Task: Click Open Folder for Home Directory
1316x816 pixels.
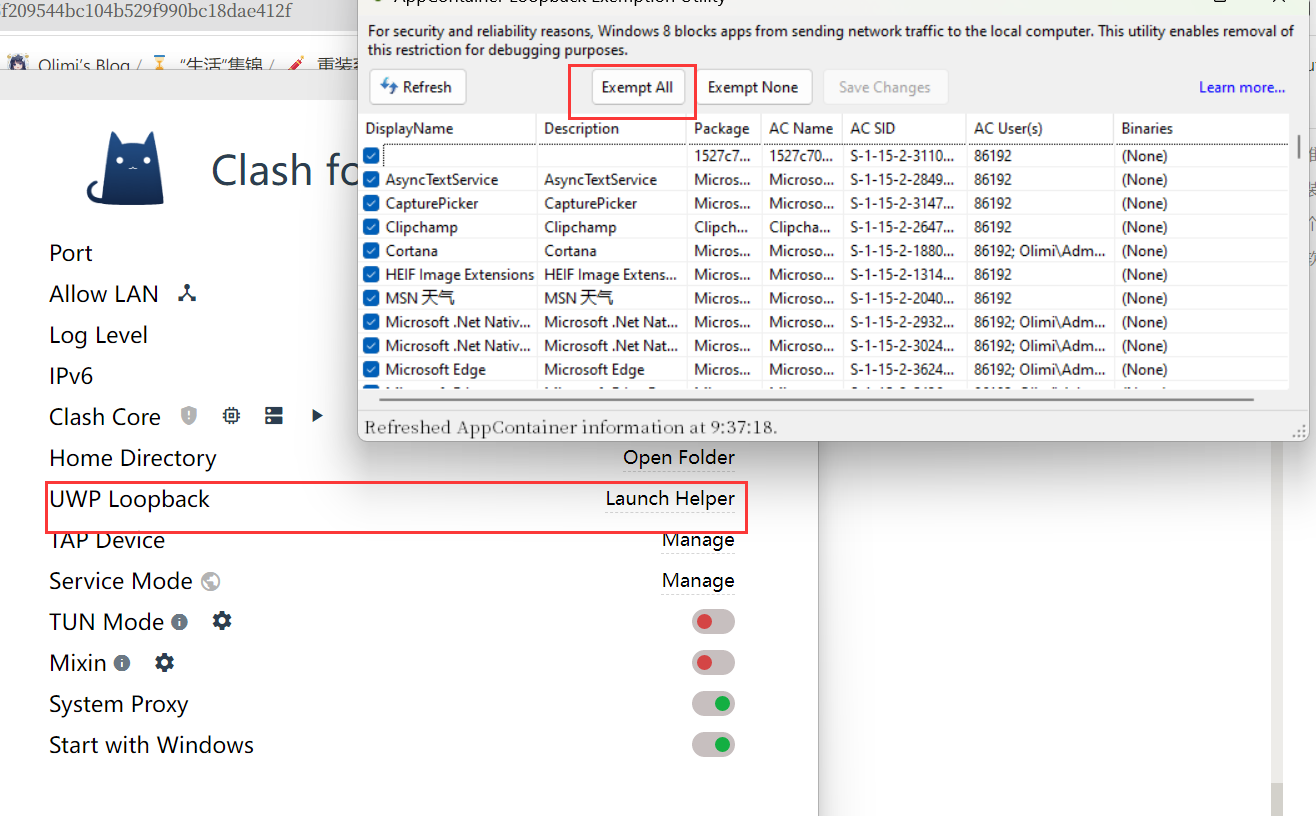Action: point(679,458)
